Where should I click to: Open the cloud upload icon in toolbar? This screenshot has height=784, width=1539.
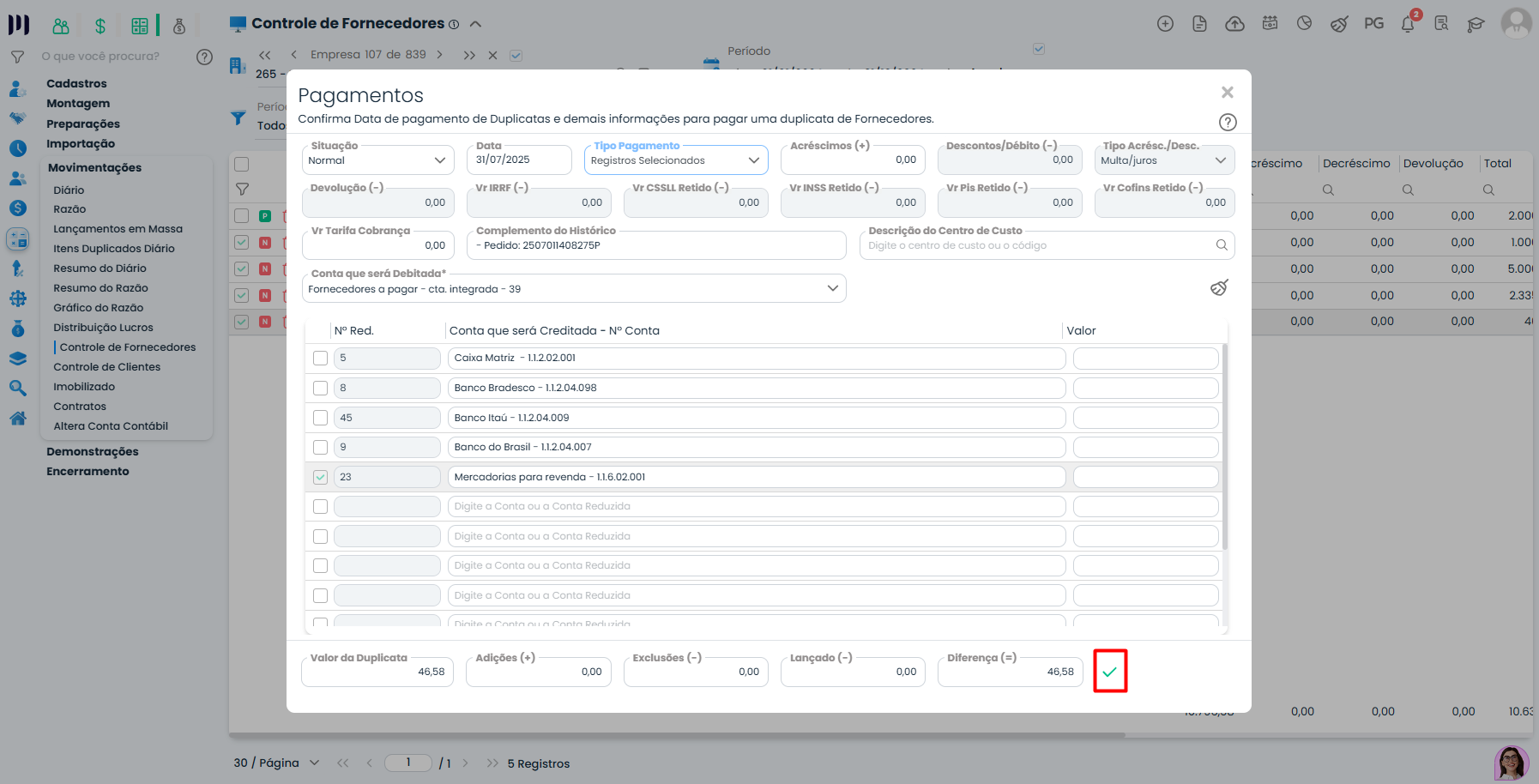tap(1234, 24)
